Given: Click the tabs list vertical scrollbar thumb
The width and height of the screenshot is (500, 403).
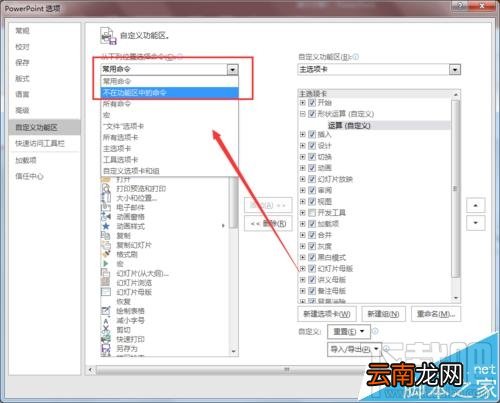Looking at the screenshot, I should point(455,188).
